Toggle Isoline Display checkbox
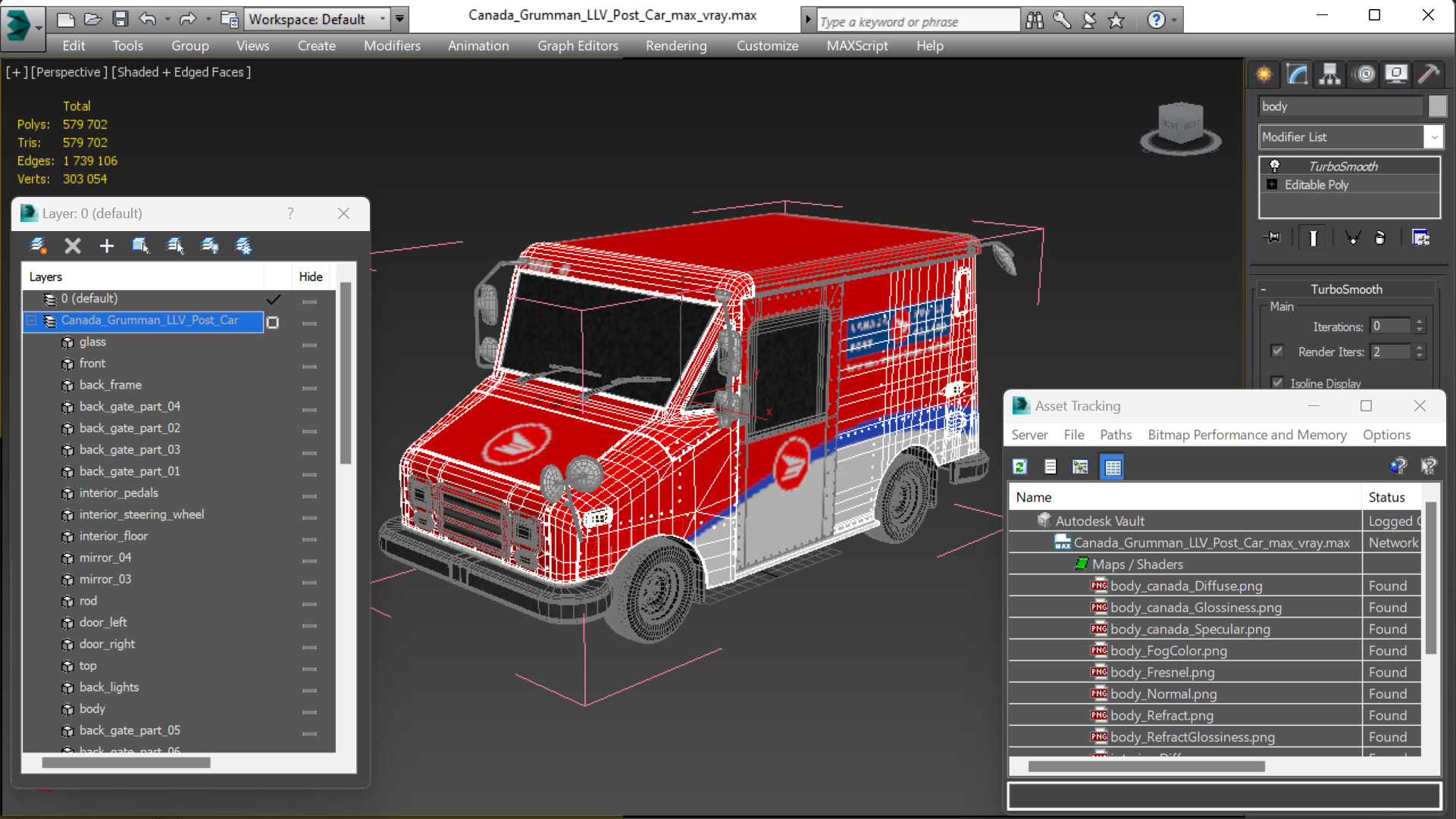The height and width of the screenshot is (819, 1456). point(1278,383)
